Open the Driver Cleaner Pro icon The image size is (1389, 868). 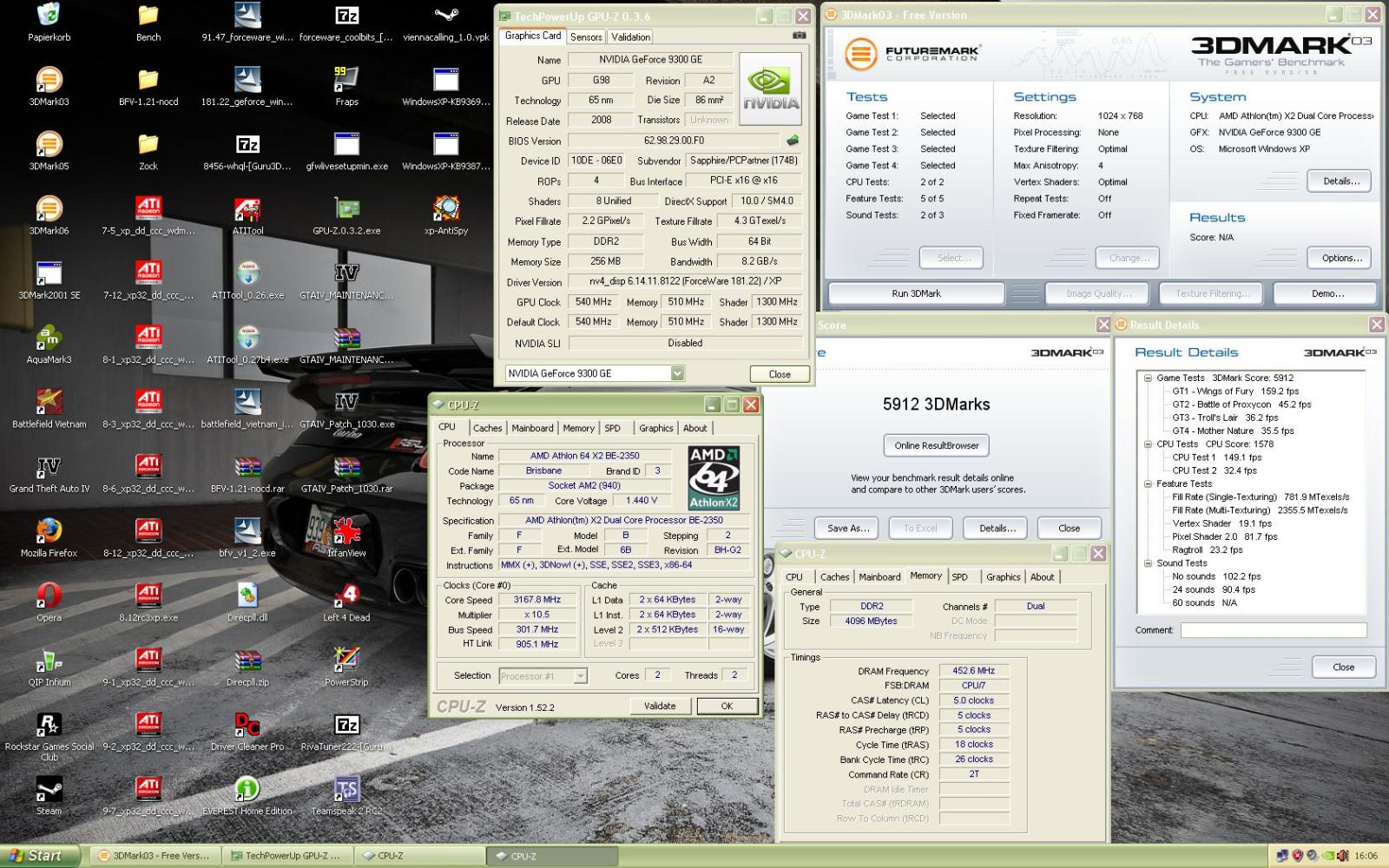pos(247,726)
